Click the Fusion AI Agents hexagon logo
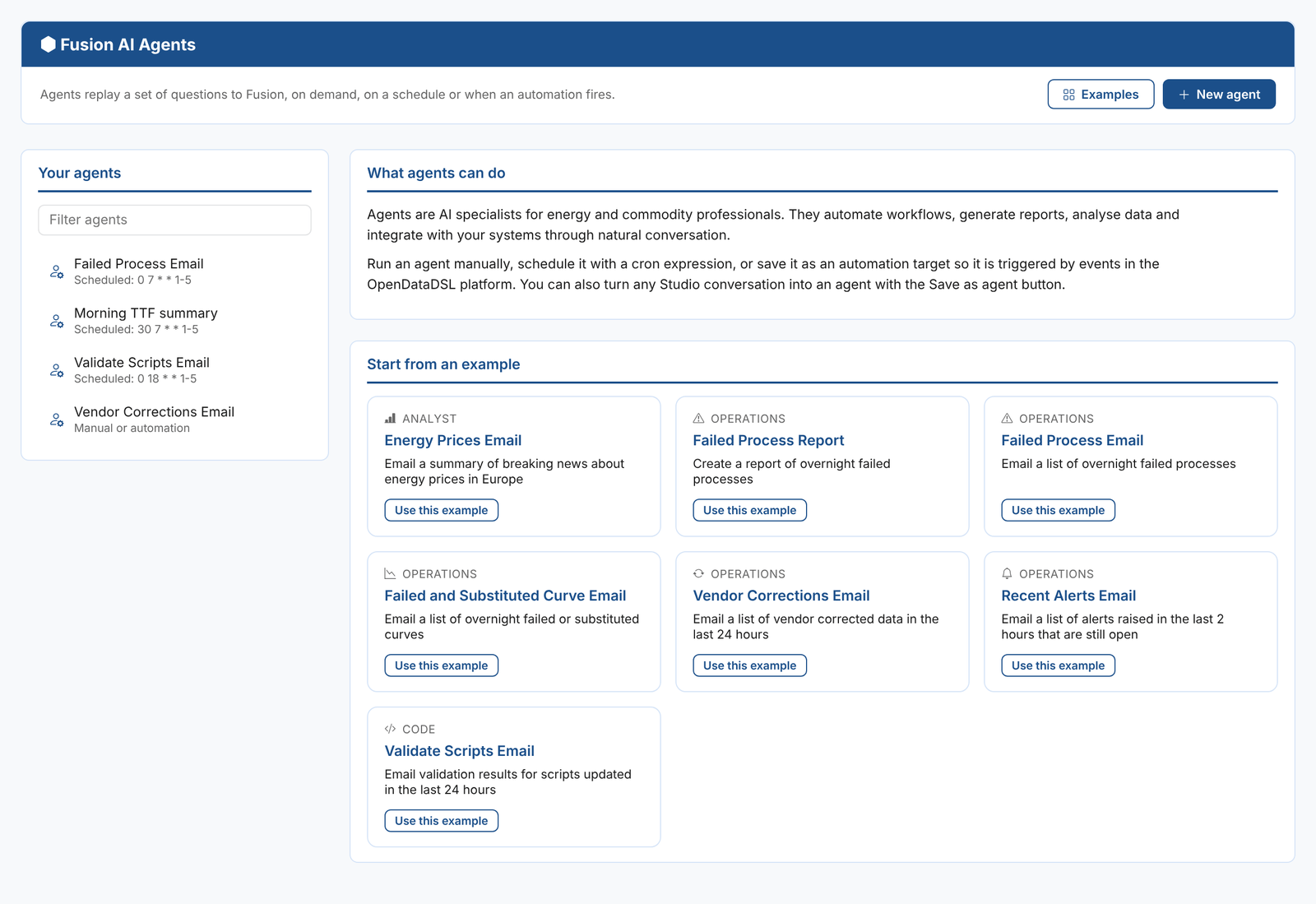 click(49, 44)
